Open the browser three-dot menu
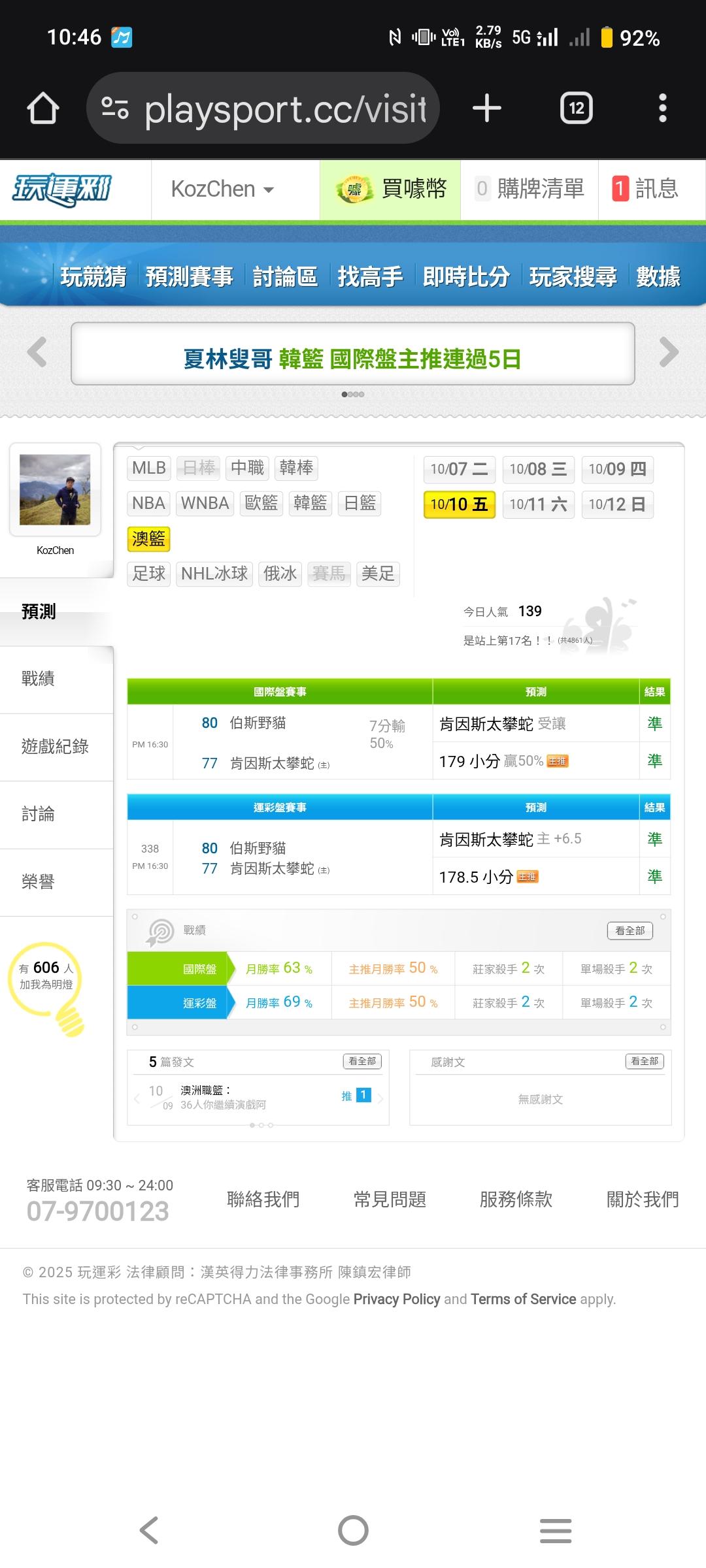The height and width of the screenshot is (1568, 706). (x=663, y=108)
